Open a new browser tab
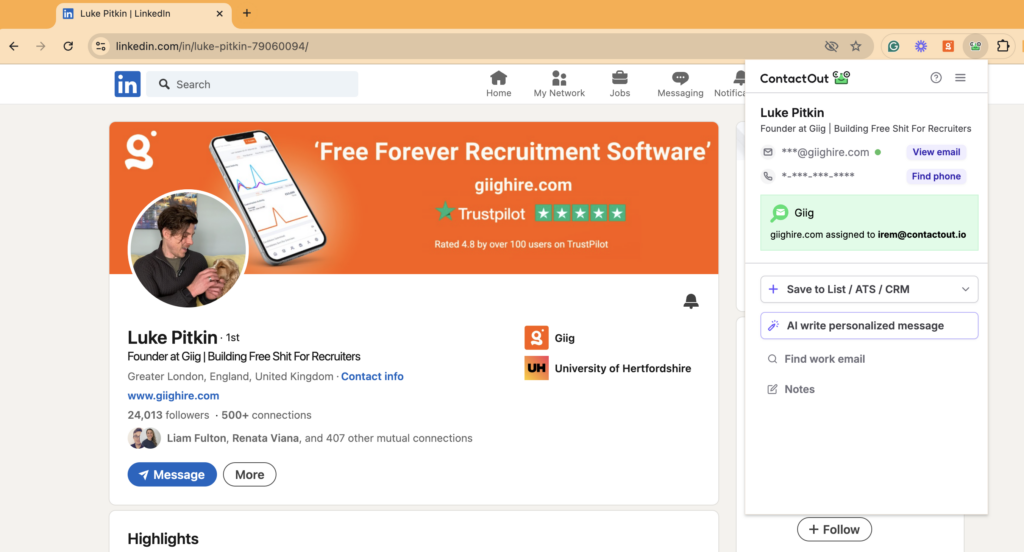This screenshot has height=552, width=1024. [247, 13]
